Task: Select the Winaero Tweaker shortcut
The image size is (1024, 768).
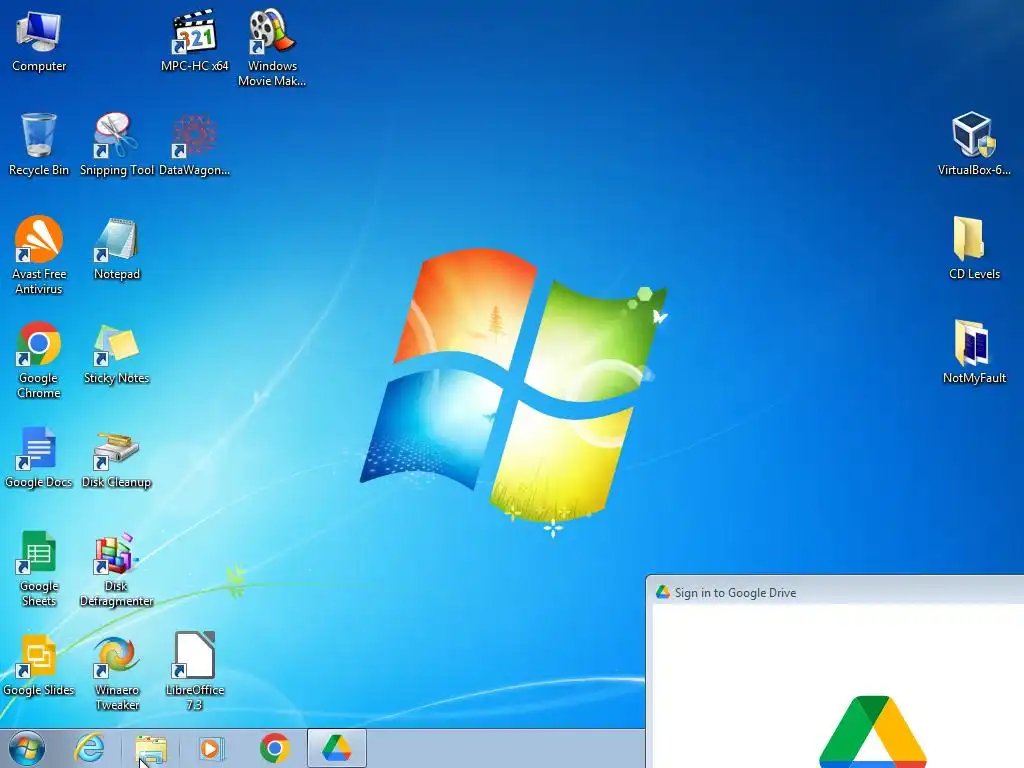Action: [x=116, y=672]
